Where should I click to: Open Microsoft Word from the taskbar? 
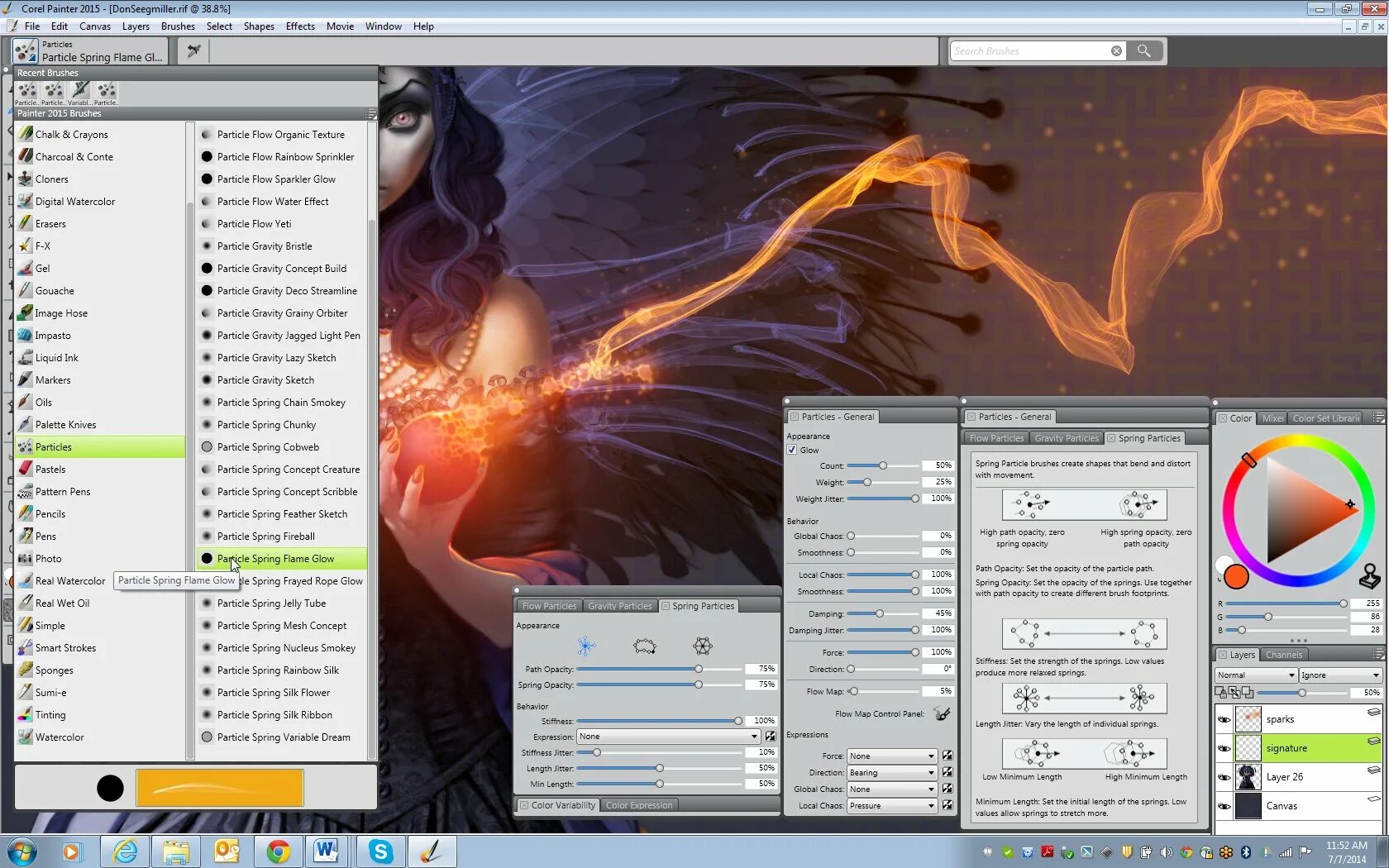326,851
